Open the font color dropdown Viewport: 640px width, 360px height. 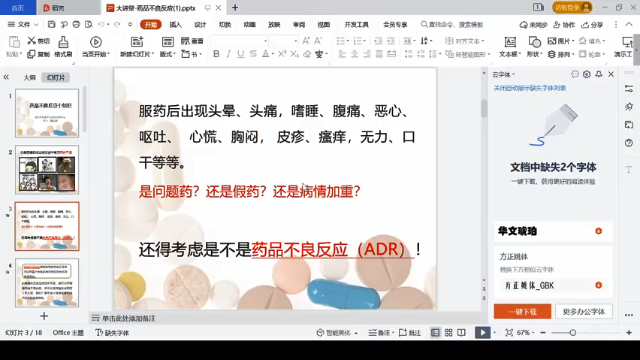tap(273, 54)
